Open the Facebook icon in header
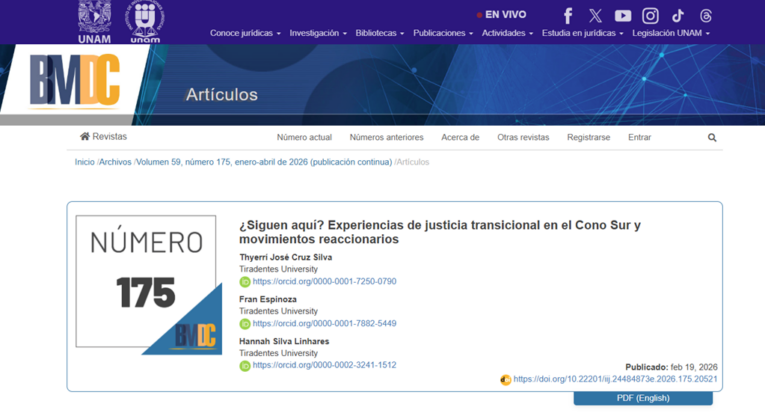 pyautogui.click(x=568, y=16)
